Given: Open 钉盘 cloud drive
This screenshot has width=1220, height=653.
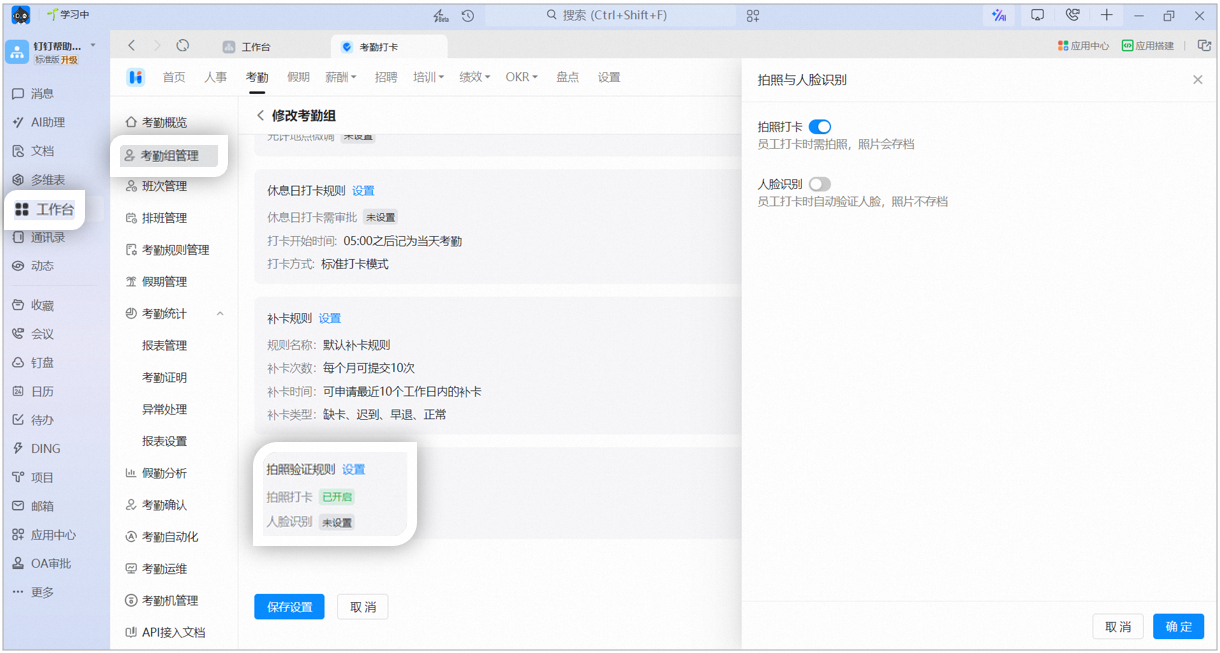Looking at the screenshot, I should click(33, 363).
